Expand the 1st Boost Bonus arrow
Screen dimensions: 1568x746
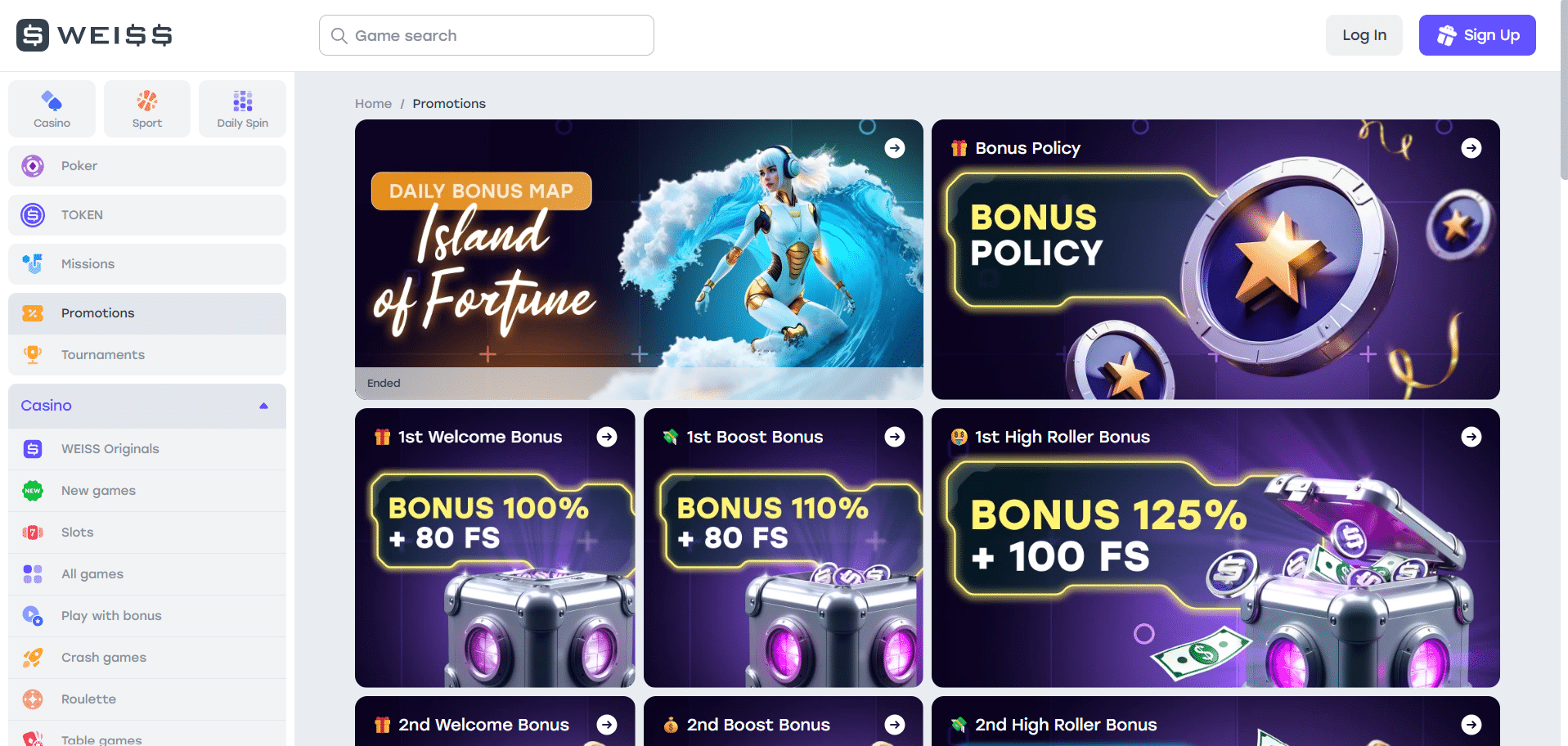point(895,437)
